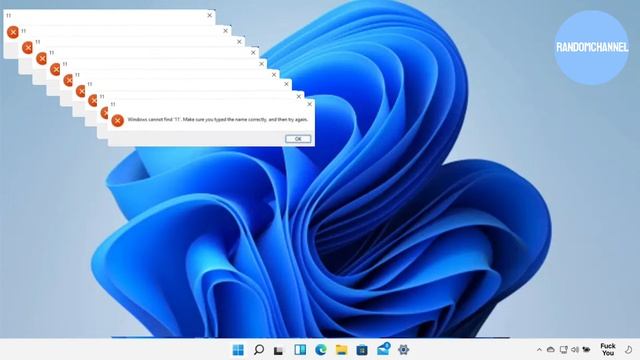The image size is (640, 360).
Task: Open the taskbar clock text area
Action: [x=608, y=349]
